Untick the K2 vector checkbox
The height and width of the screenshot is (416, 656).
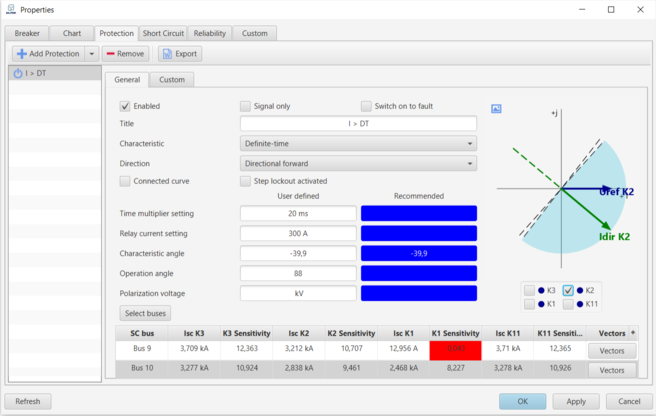click(568, 290)
